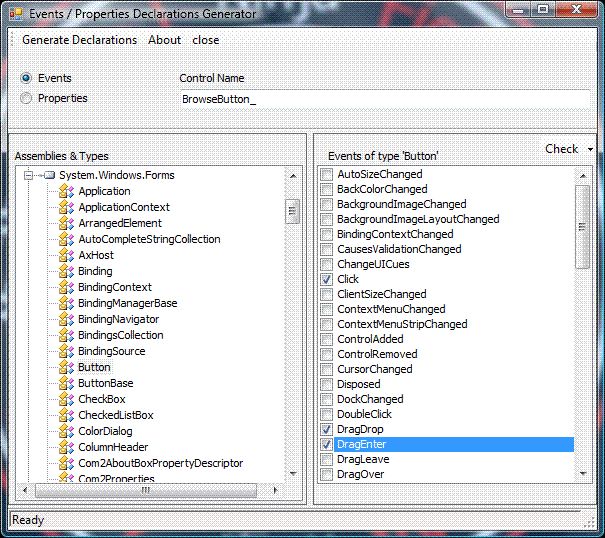Click the ColorDialog type icon
Viewport: 605px width, 538px height.
pos(66,431)
